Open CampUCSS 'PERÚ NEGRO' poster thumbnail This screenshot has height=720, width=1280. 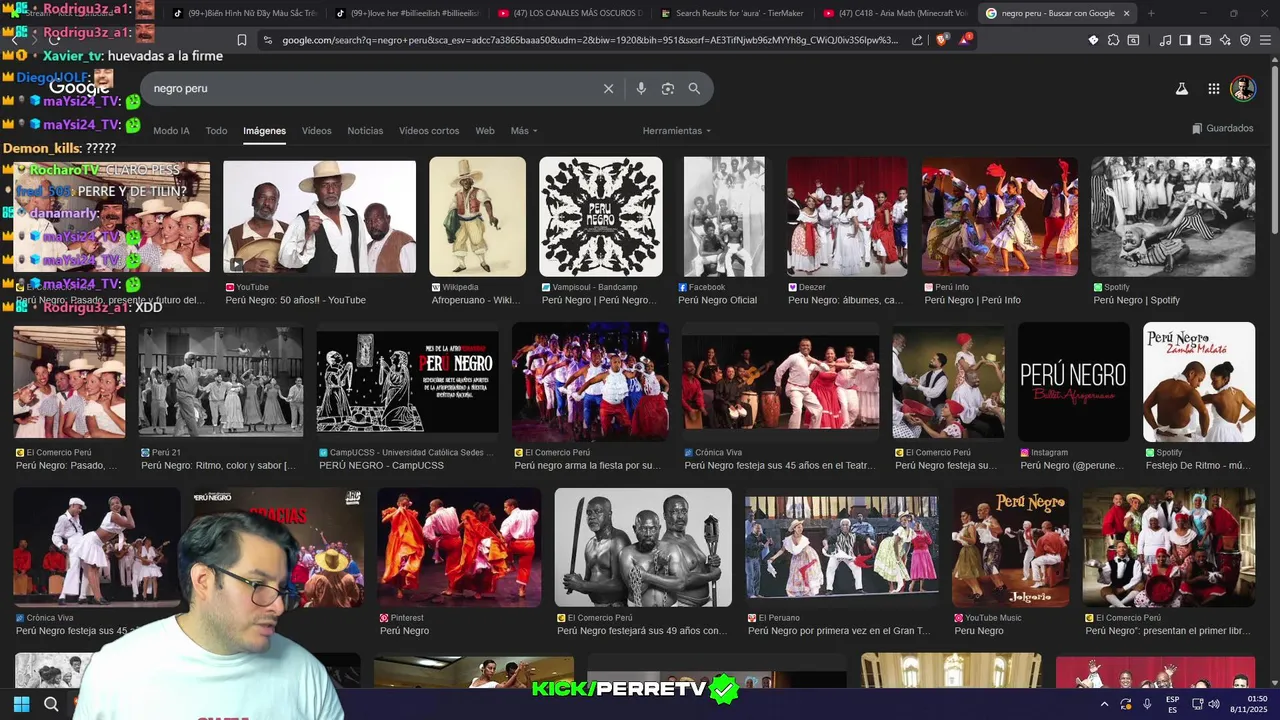coord(407,382)
